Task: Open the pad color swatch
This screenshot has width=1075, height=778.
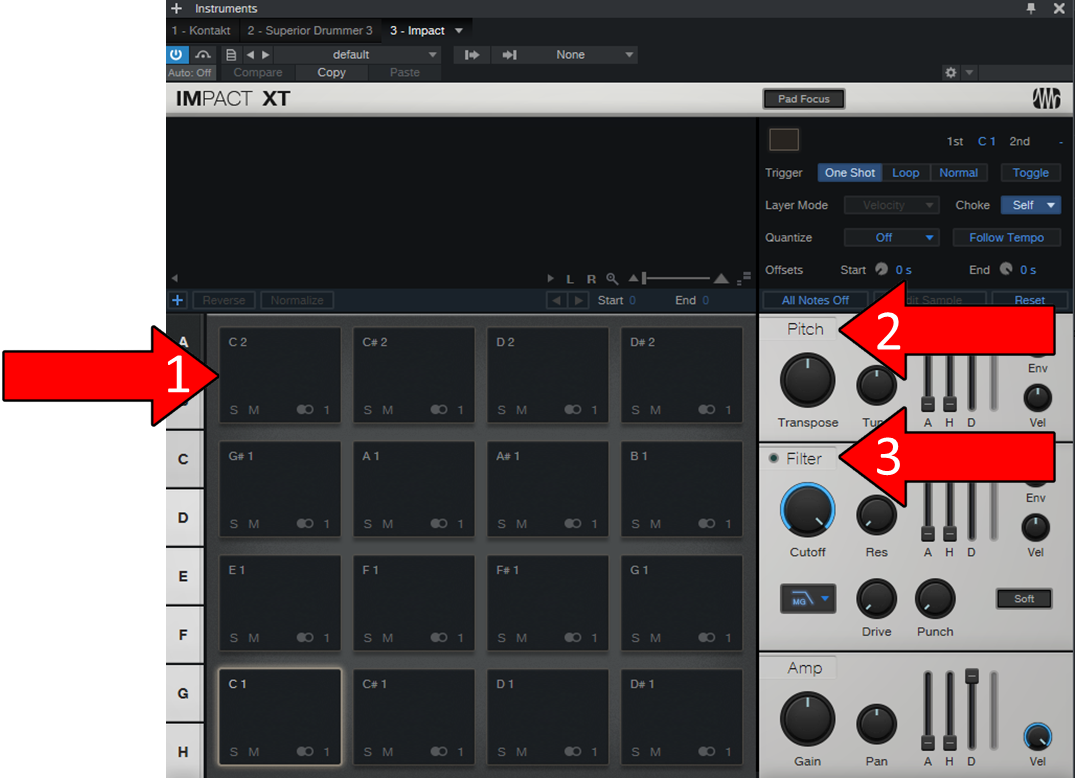Action: pos(784,139)
